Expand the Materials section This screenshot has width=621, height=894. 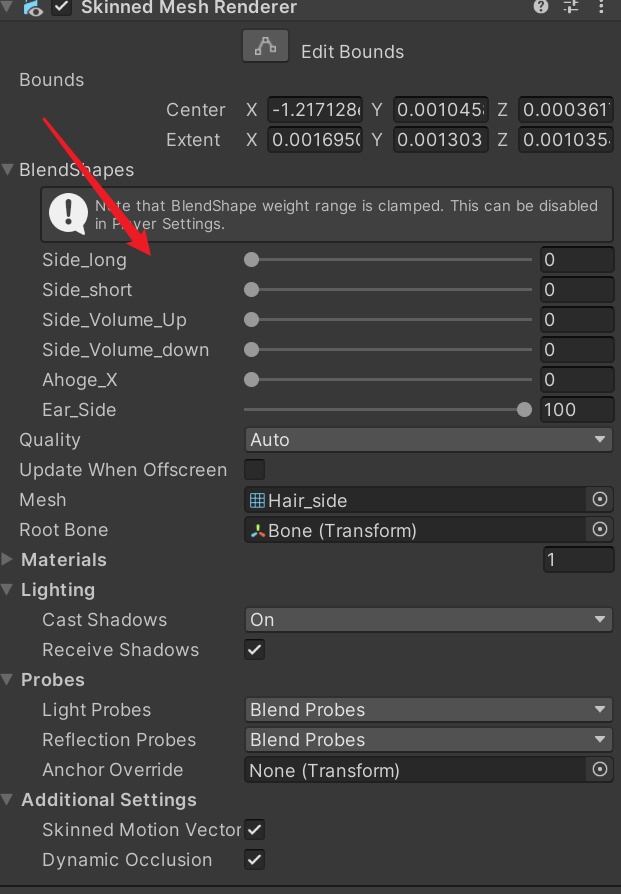[9, 560]
